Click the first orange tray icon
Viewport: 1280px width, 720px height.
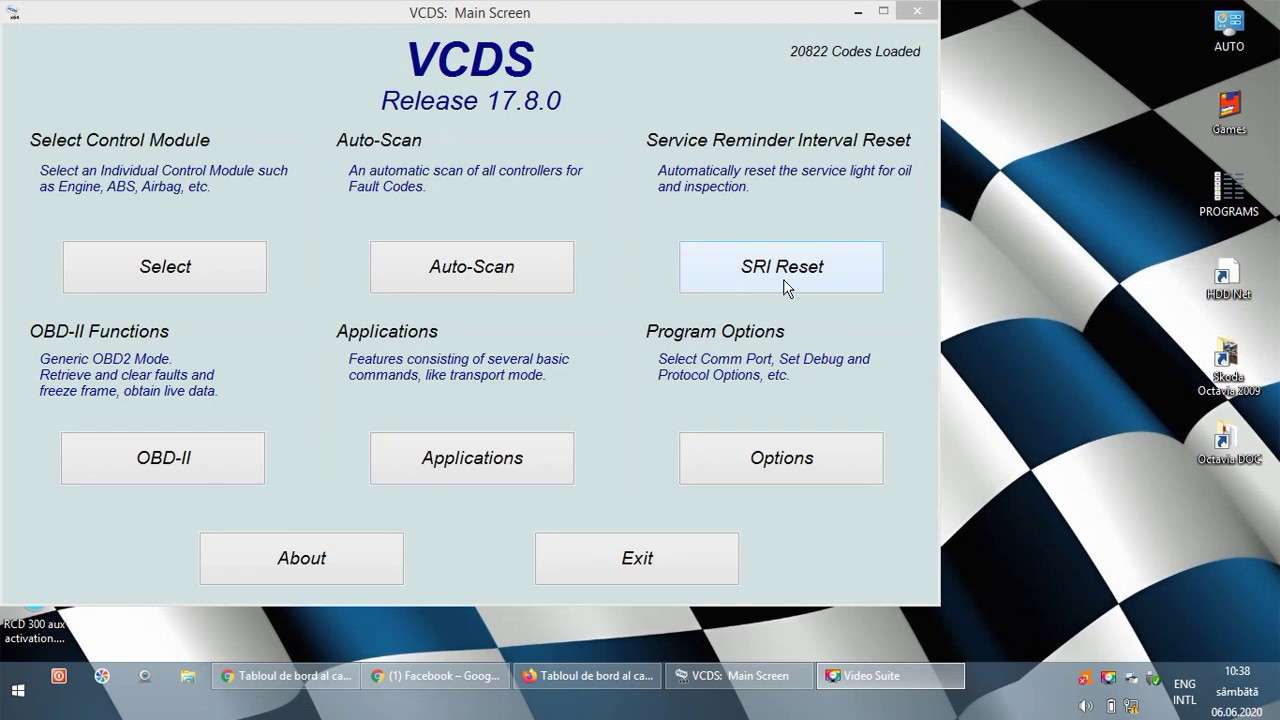(1086, 679)
